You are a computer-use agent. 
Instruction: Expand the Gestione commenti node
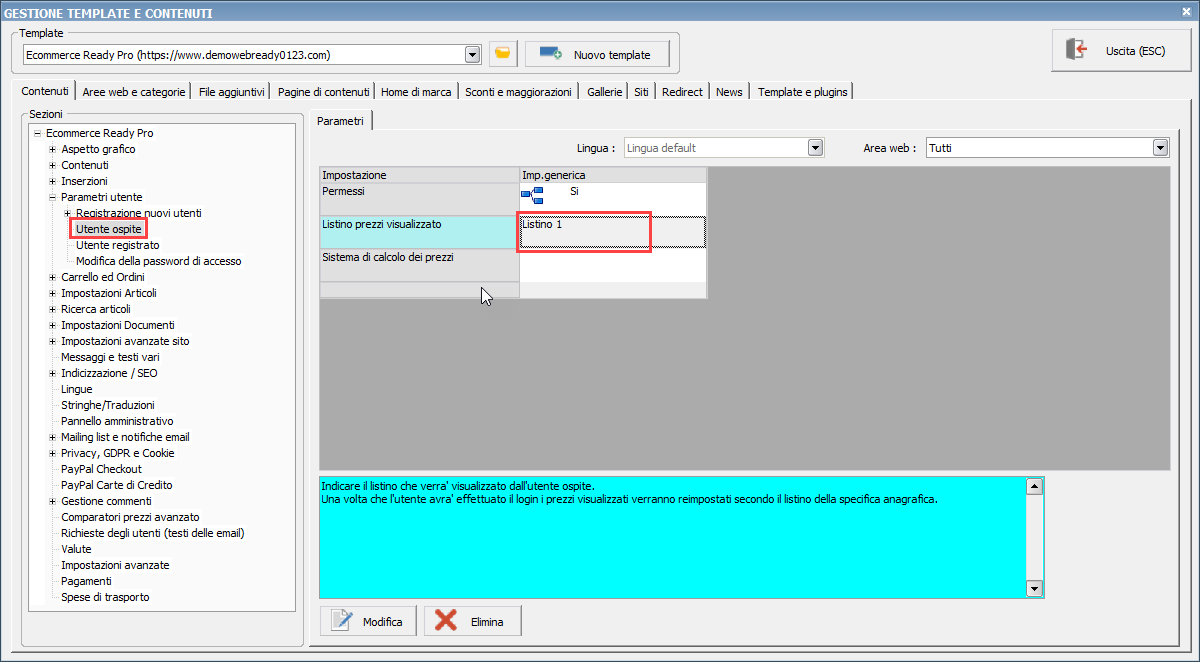point(52,501)
